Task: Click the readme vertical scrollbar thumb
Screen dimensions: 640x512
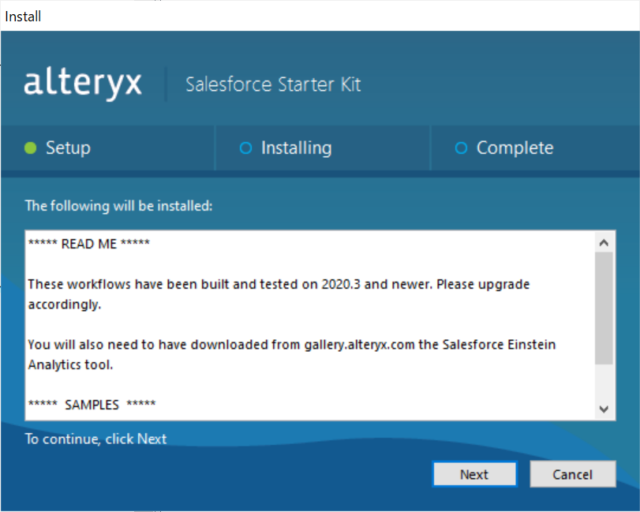Action: 604,308
